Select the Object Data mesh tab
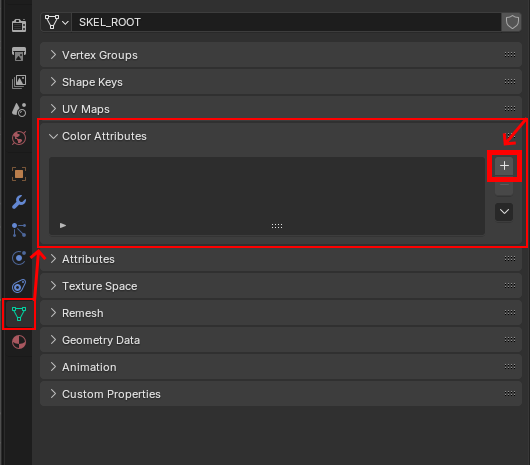Image resolution: width=530 pixels, height=465 pixels. (x=19, y=314)
